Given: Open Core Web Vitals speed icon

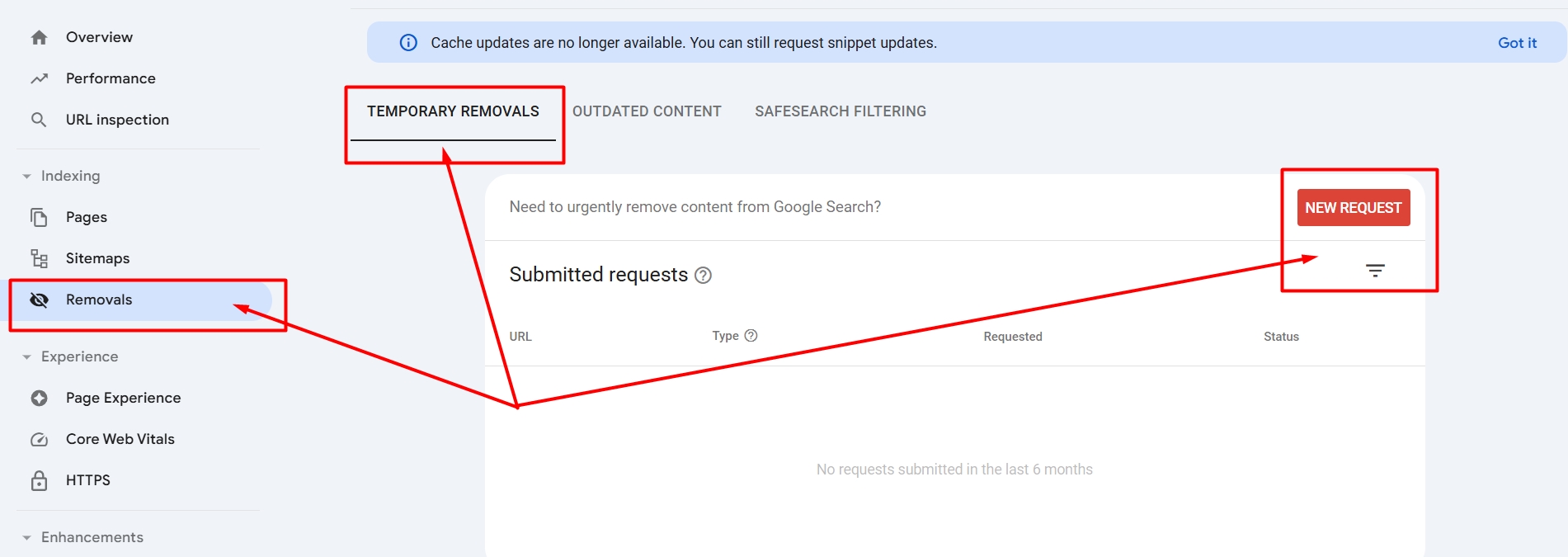Looking at the screenshot, I should coord(39,438).
